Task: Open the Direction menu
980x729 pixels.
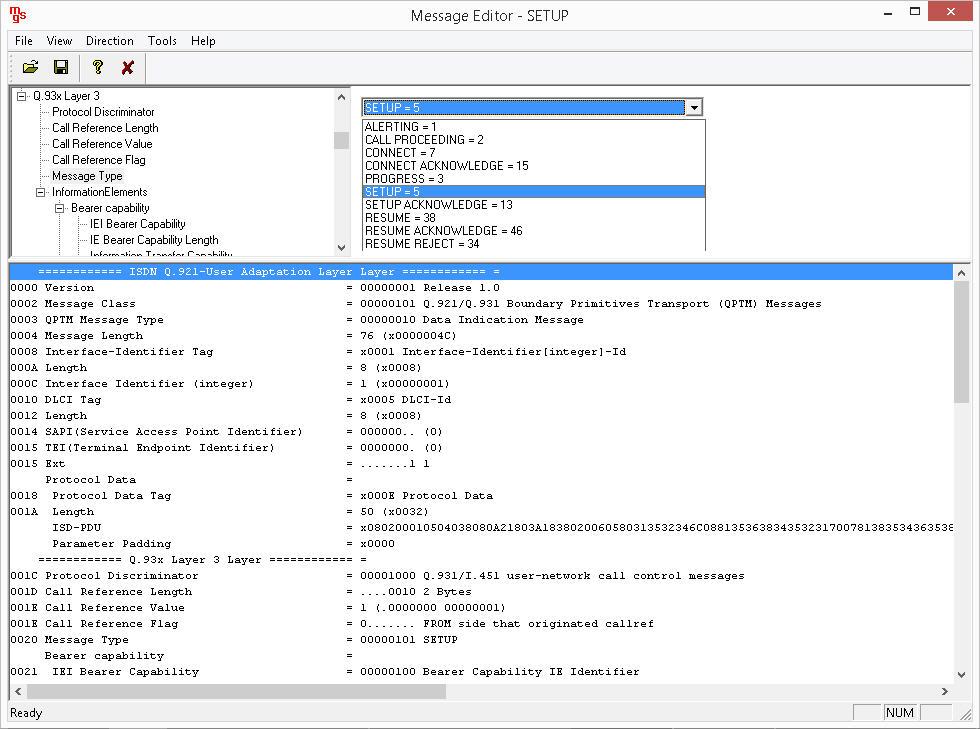Action: click(x=110, y=41)
